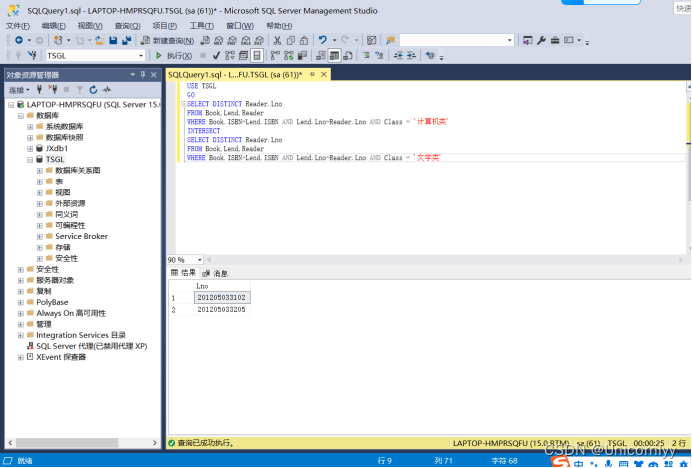Toggle the IntelliSense enabled icon

(x=257, y=56)
